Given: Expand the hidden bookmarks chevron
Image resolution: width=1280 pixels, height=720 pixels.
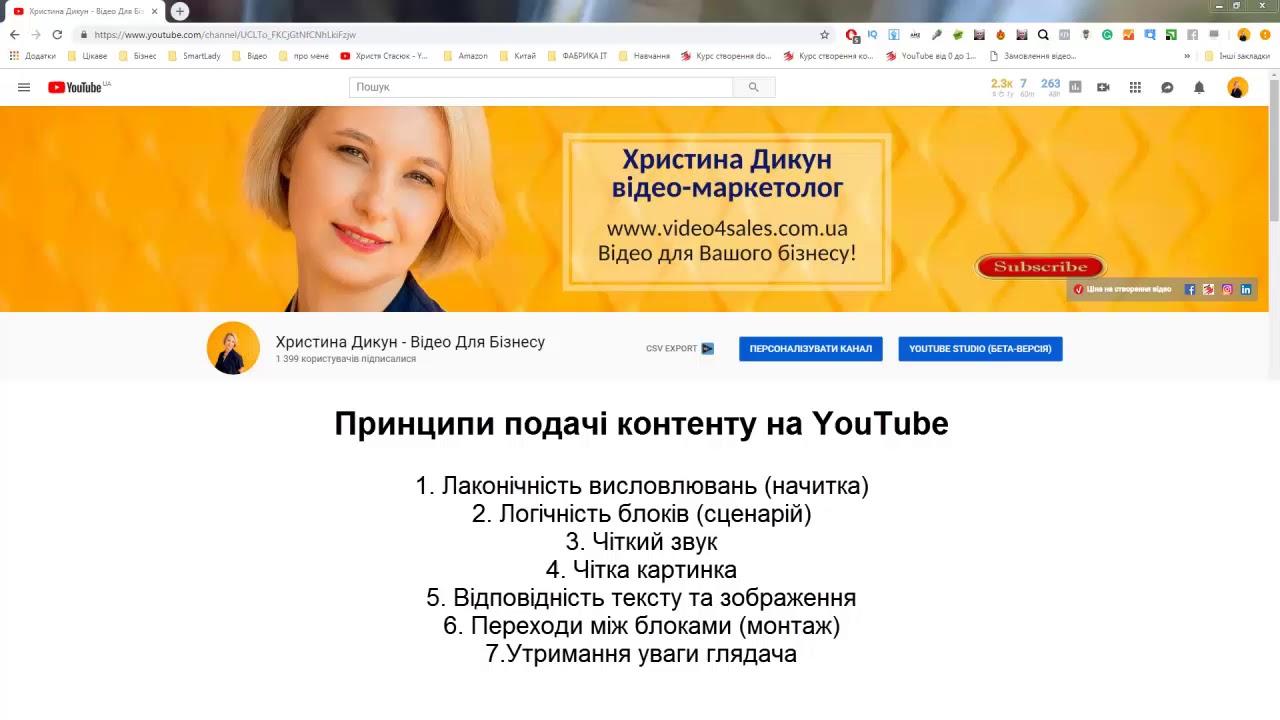Looking at the screenshot, I should pyautogui.click(x=1187, y=56).
